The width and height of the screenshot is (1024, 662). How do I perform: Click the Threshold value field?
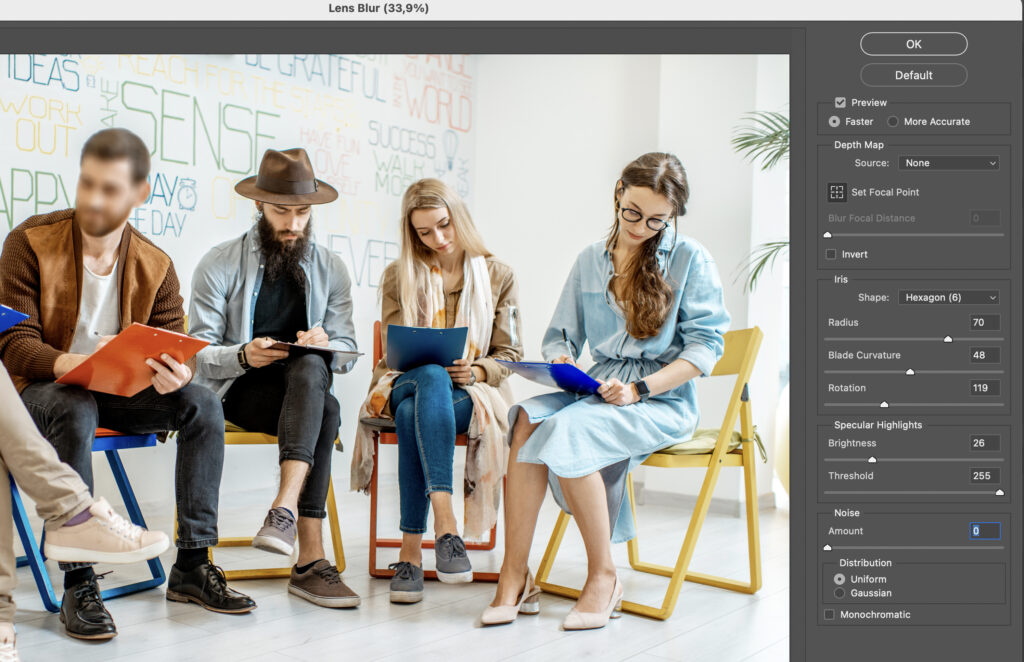[x=984, y=476]
